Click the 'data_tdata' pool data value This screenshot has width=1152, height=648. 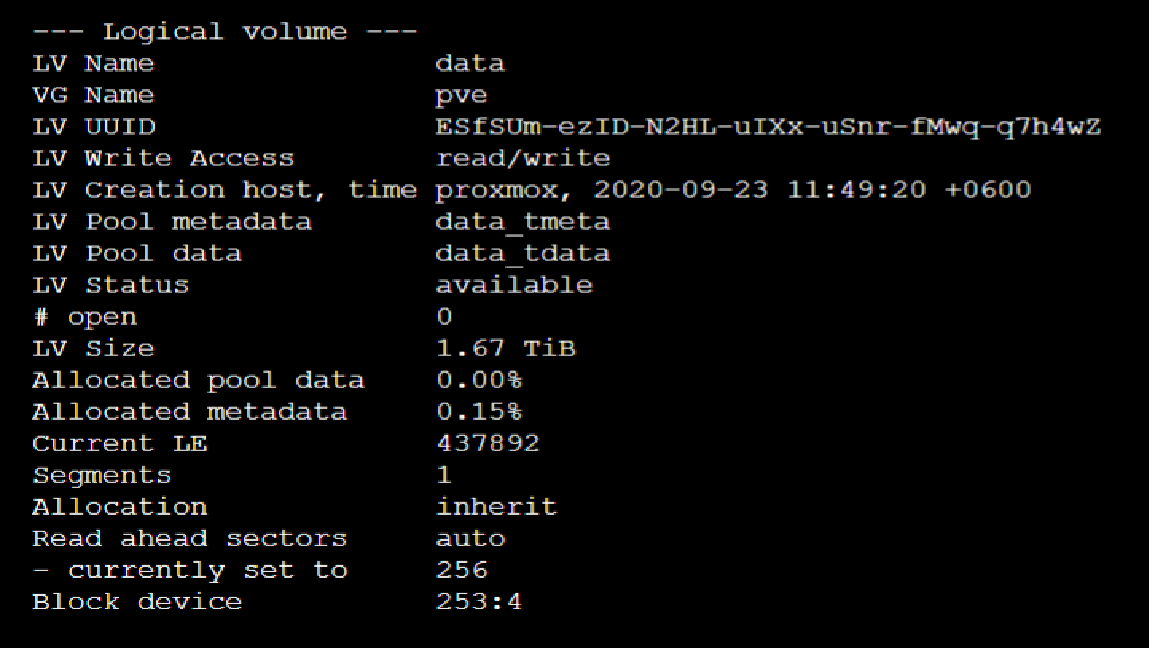tap(522, 253)
